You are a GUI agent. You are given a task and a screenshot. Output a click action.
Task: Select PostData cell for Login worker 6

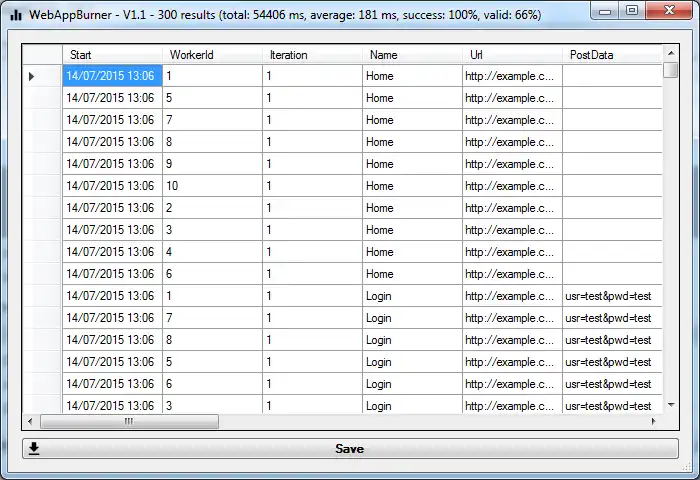click(612, 384)
